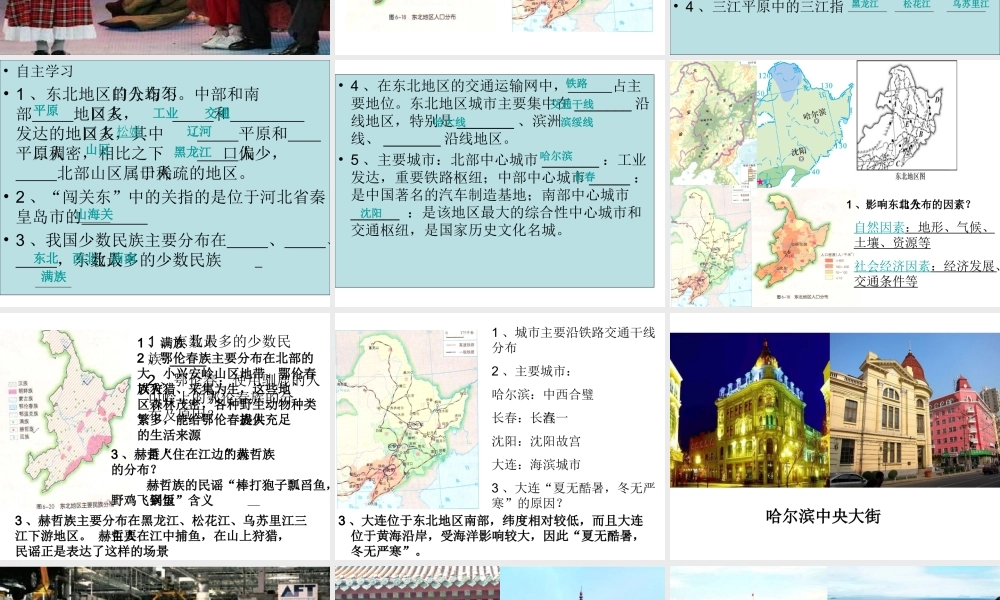Click the question 1、影响东北人口分布的因素？
1000x600 pixels.
pos(908,205)
